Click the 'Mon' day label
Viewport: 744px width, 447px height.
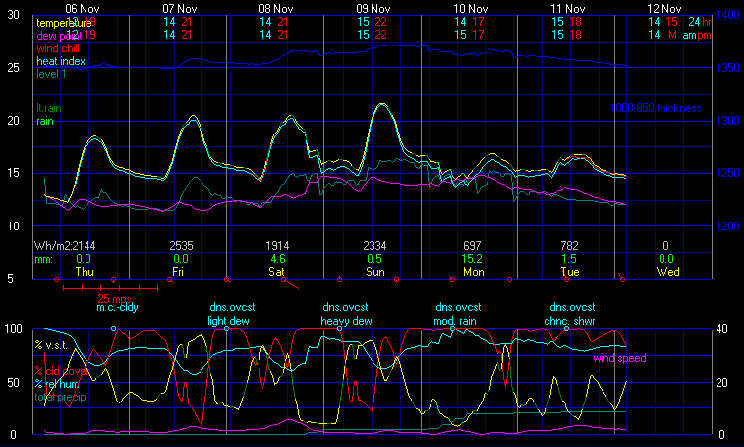point(474,272)
